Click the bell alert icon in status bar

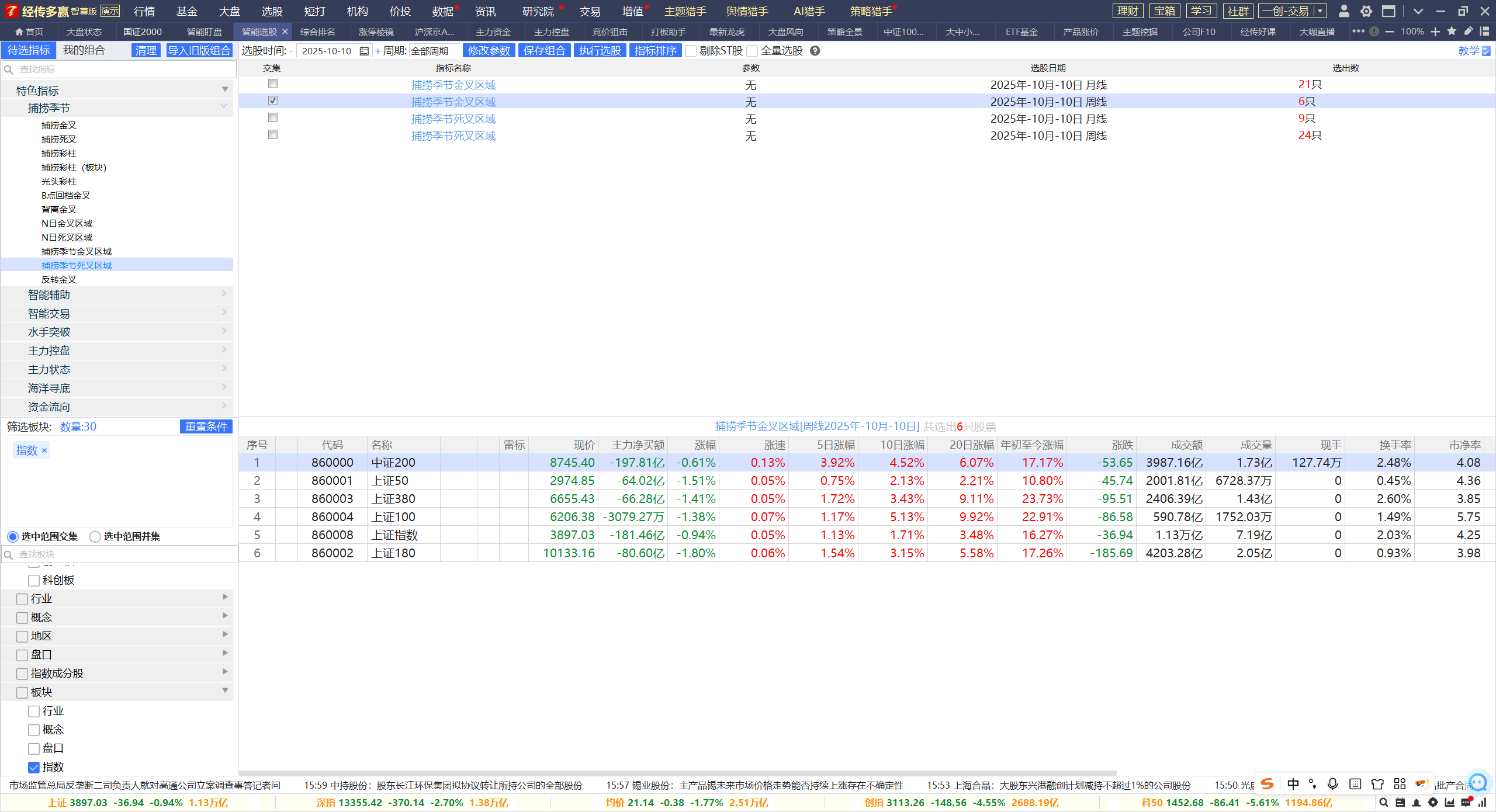(1416, 803)
